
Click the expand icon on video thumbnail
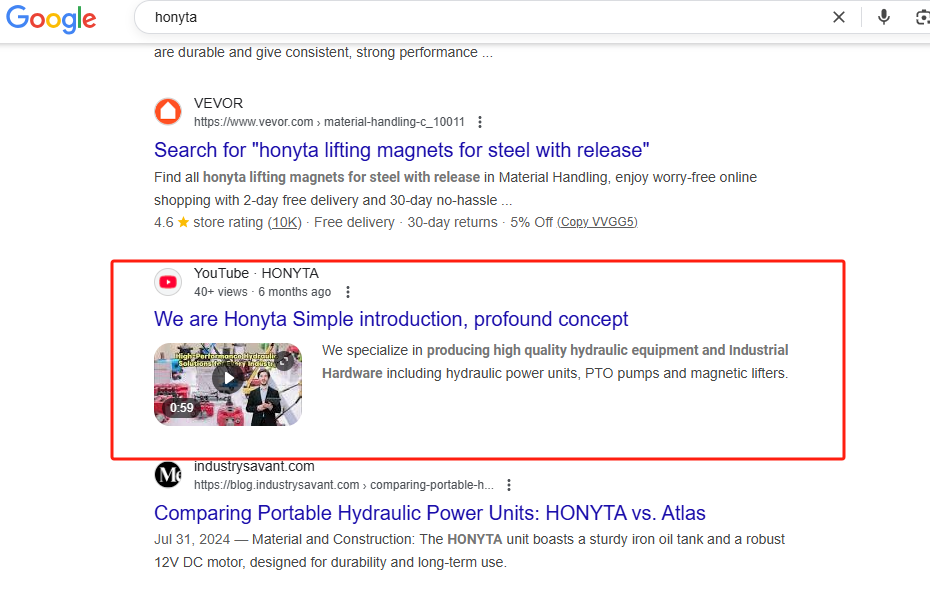point(285,360)
